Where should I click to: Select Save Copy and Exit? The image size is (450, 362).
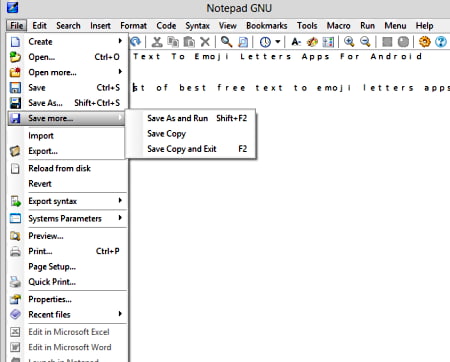[191, 149]
